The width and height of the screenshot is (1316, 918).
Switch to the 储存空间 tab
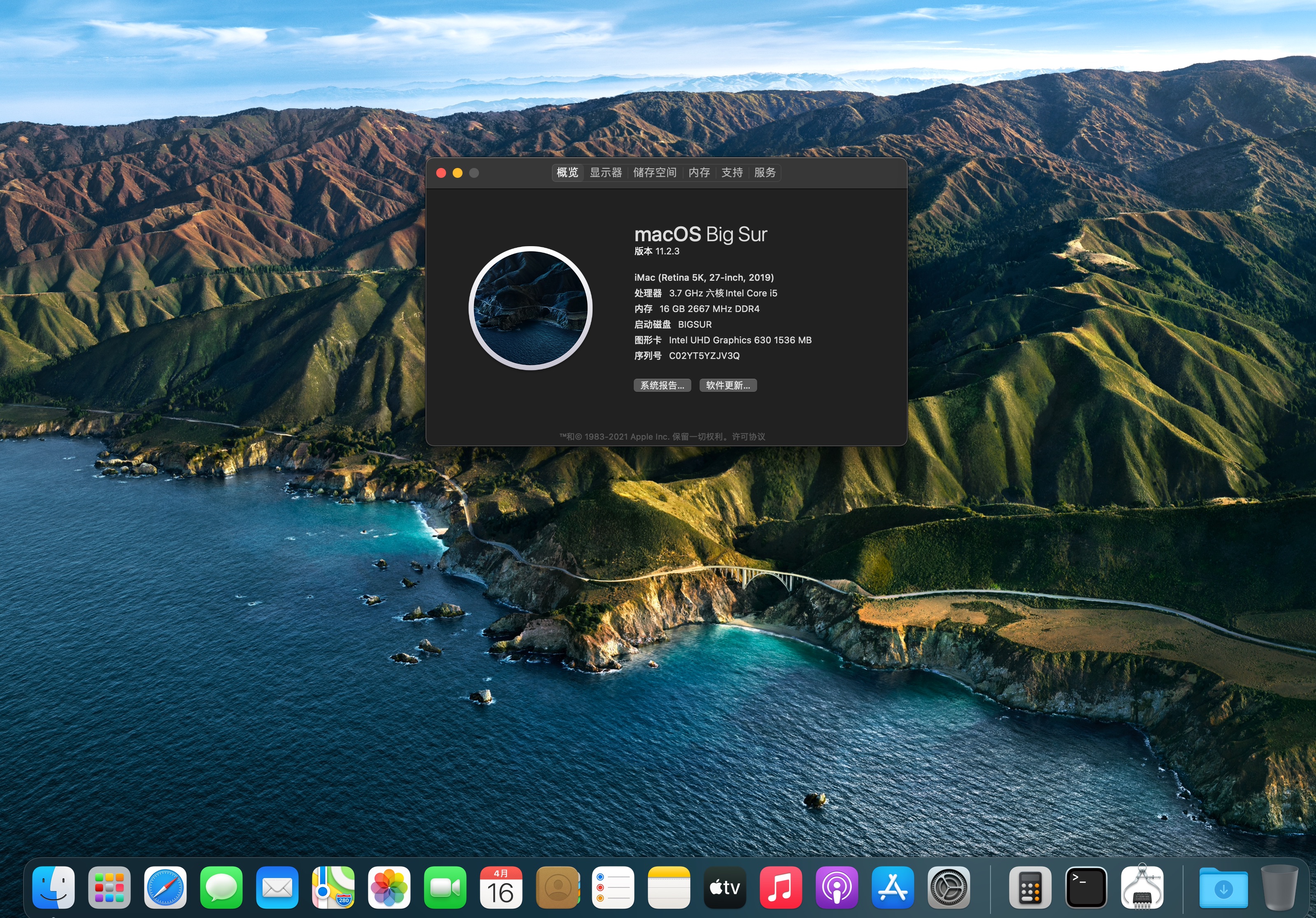tap(655, 172)
